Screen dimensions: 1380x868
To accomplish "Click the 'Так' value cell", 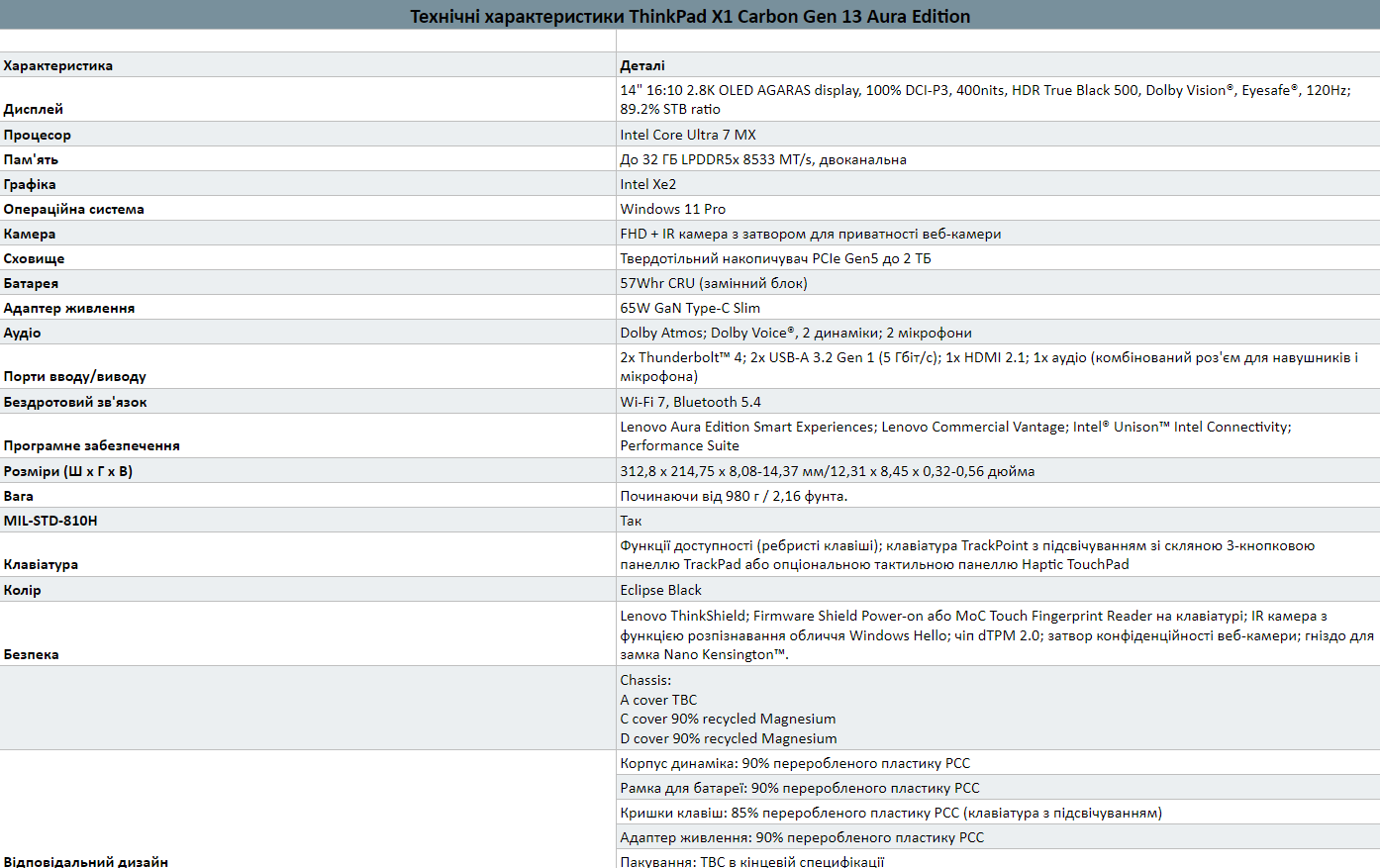I will 998,521.
